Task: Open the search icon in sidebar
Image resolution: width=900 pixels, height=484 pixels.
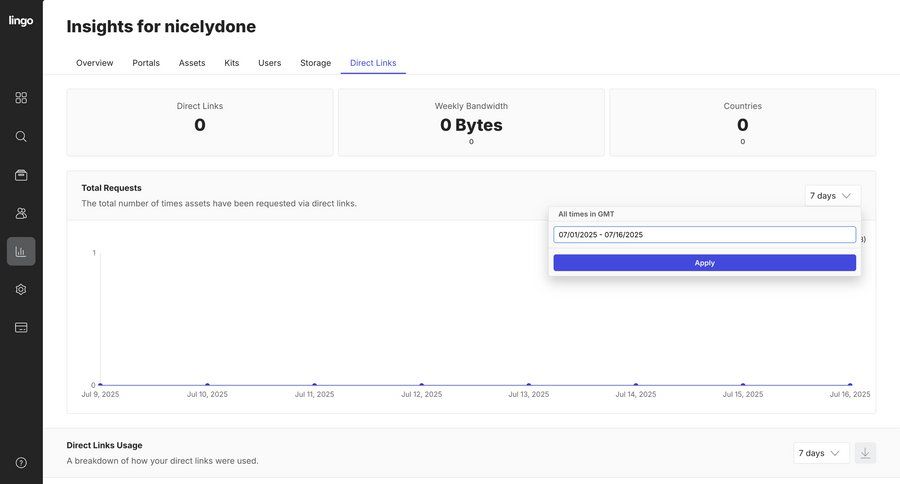Action: pos(21,136)
